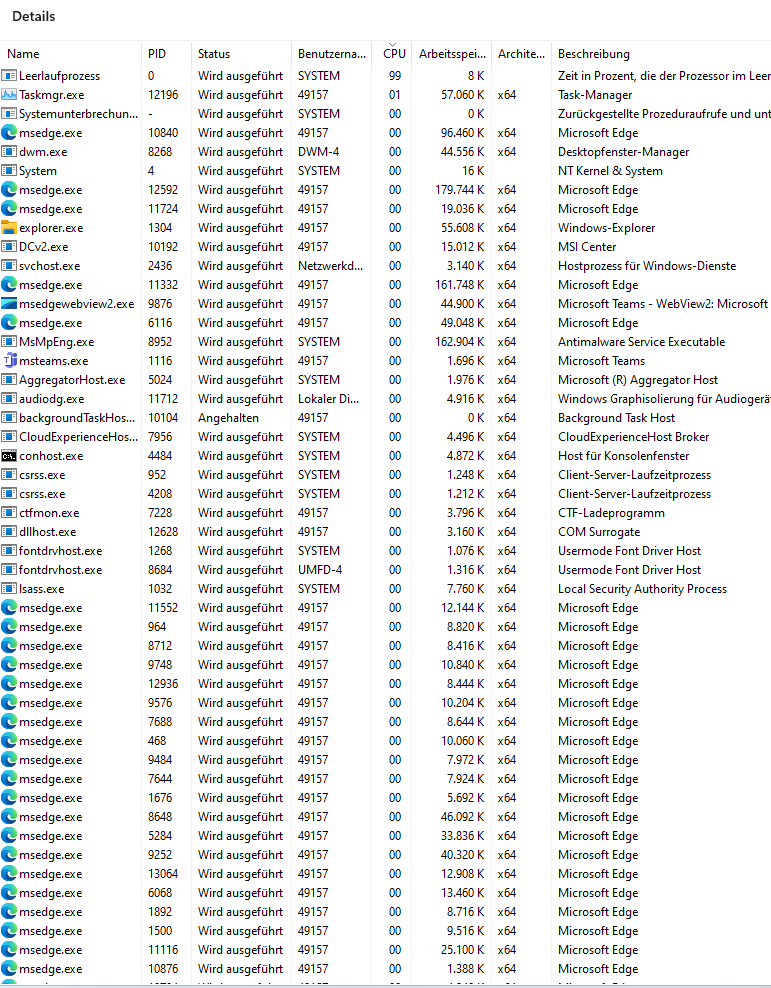Click the Taskmgr.exe Task-Manager icon
This screenshot has width=771, height=988.
click(x=9, y=95)
